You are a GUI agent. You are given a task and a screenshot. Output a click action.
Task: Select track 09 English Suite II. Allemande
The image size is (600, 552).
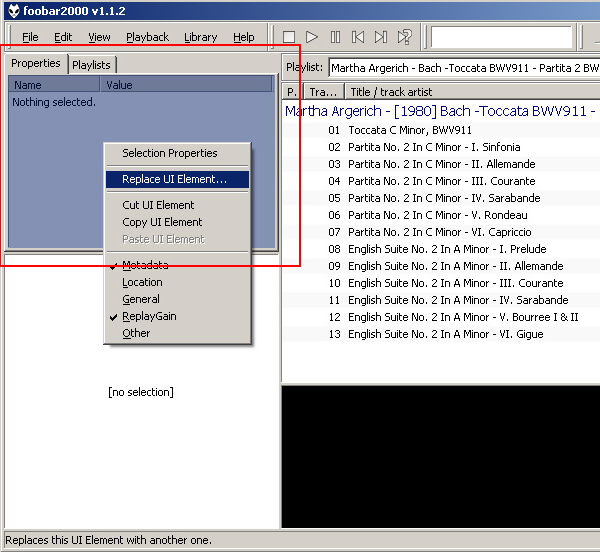[441, 266]
